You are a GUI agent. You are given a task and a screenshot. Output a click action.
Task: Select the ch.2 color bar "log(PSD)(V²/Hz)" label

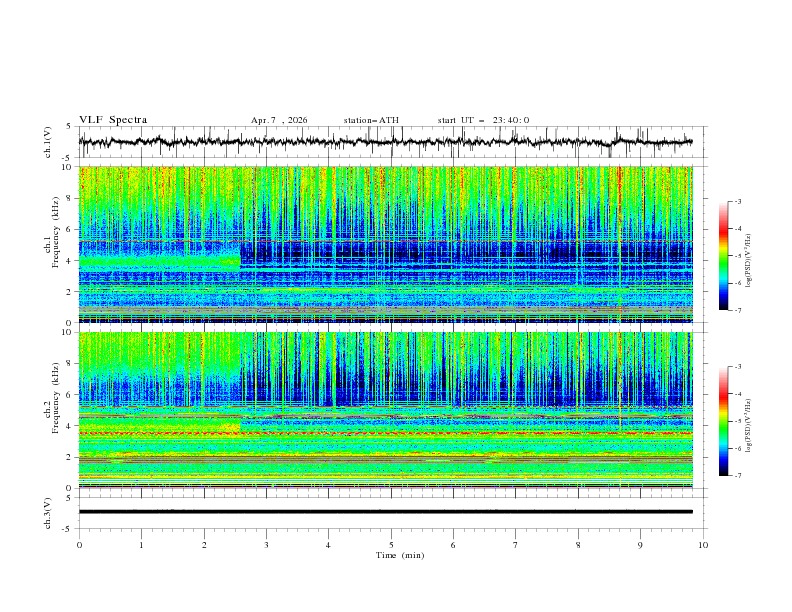[748, 426]
